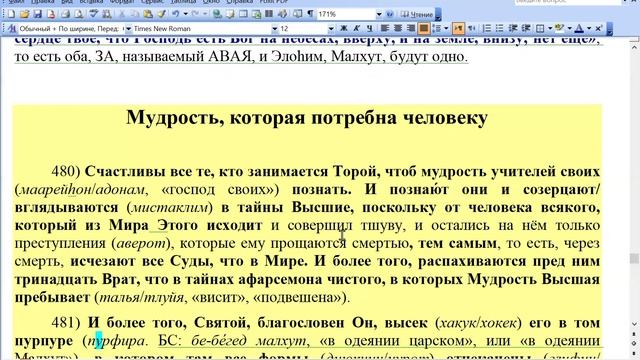The height and width of the screenshot is (360, 640).
Task: Insert an Excel worksheet
Action: 256,14
